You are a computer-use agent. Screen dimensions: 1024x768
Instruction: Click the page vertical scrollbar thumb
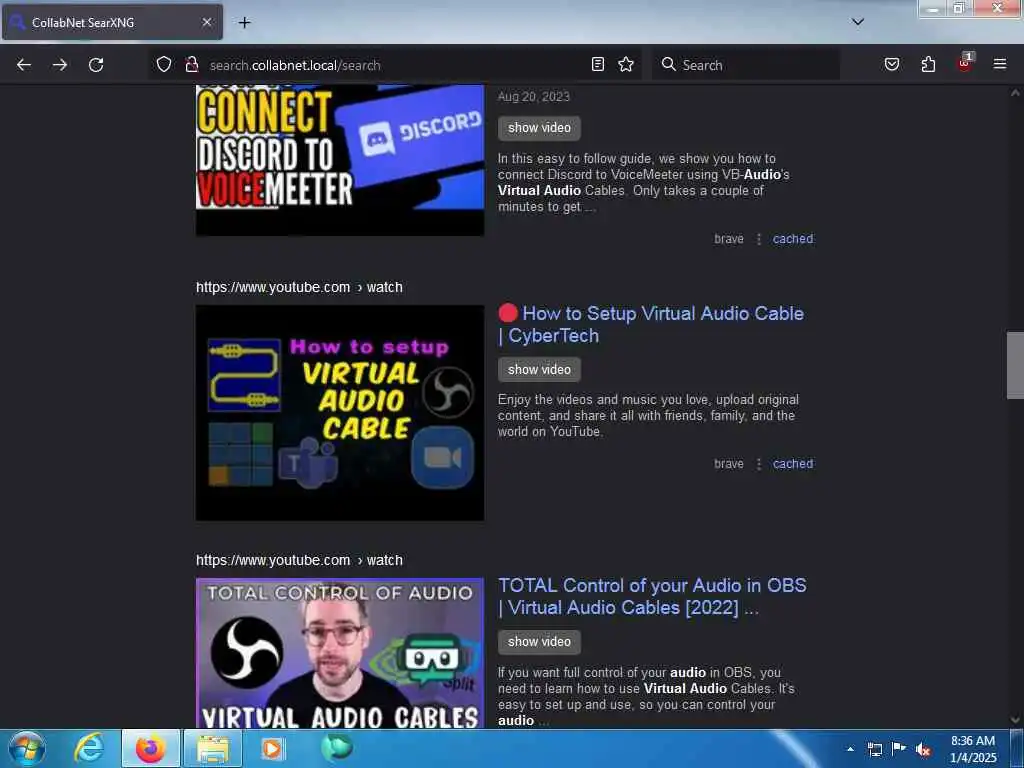[1015, 365]
